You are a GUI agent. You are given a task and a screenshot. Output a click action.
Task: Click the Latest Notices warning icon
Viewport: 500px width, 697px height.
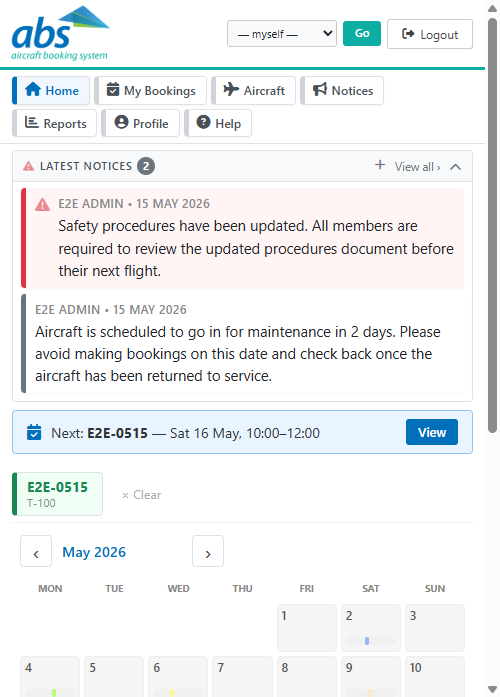(28, 166)
